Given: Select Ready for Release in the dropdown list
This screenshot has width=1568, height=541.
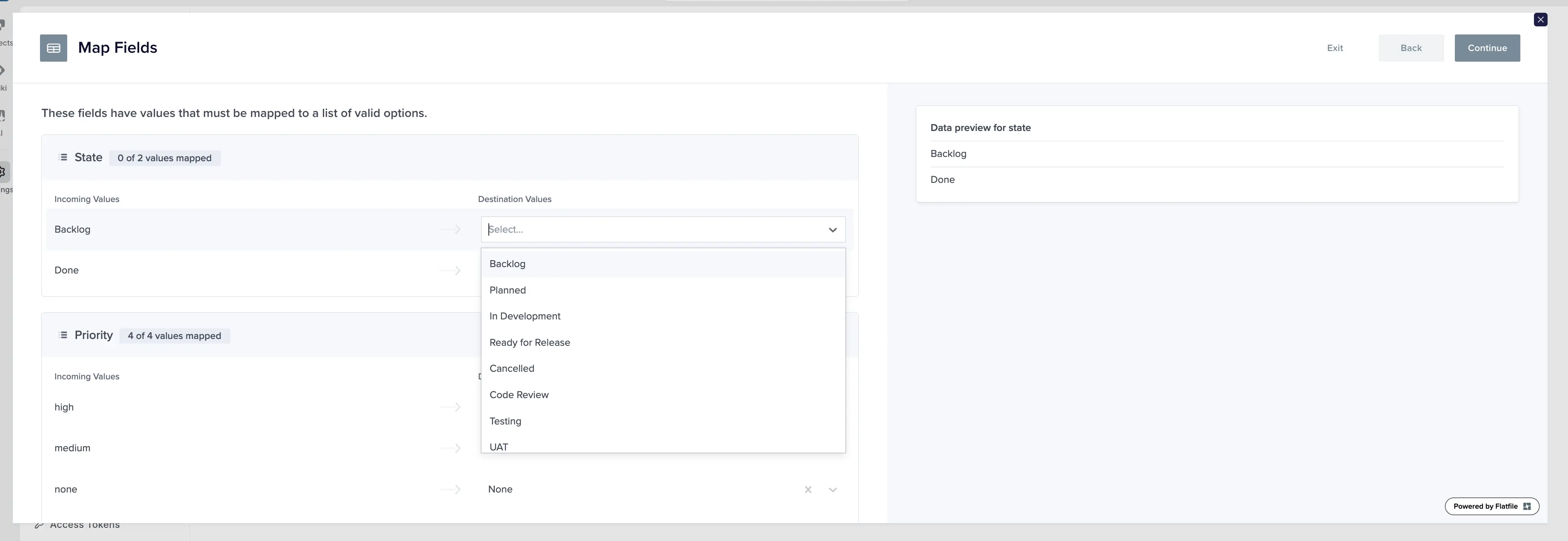Looking at the screenshot, I should click(x=530, y=342).
